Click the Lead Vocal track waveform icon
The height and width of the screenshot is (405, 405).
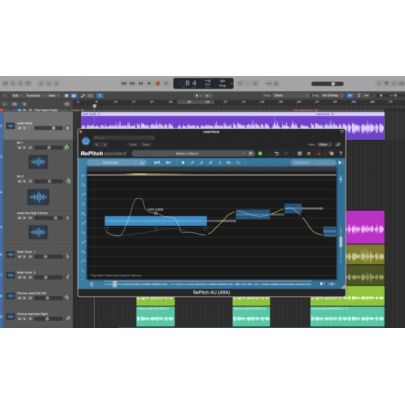pyautogui.click(x=10, y=126)
